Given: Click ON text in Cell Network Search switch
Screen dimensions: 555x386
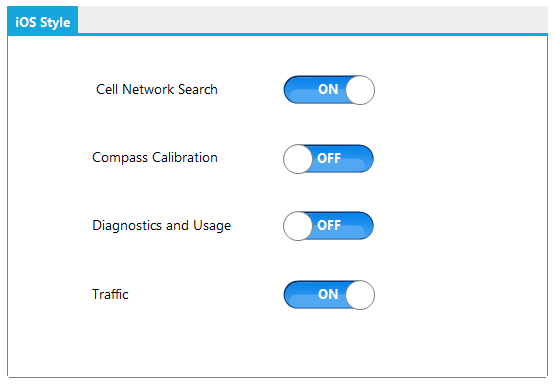Looking at the screenshot, I should tap(328, 89).
